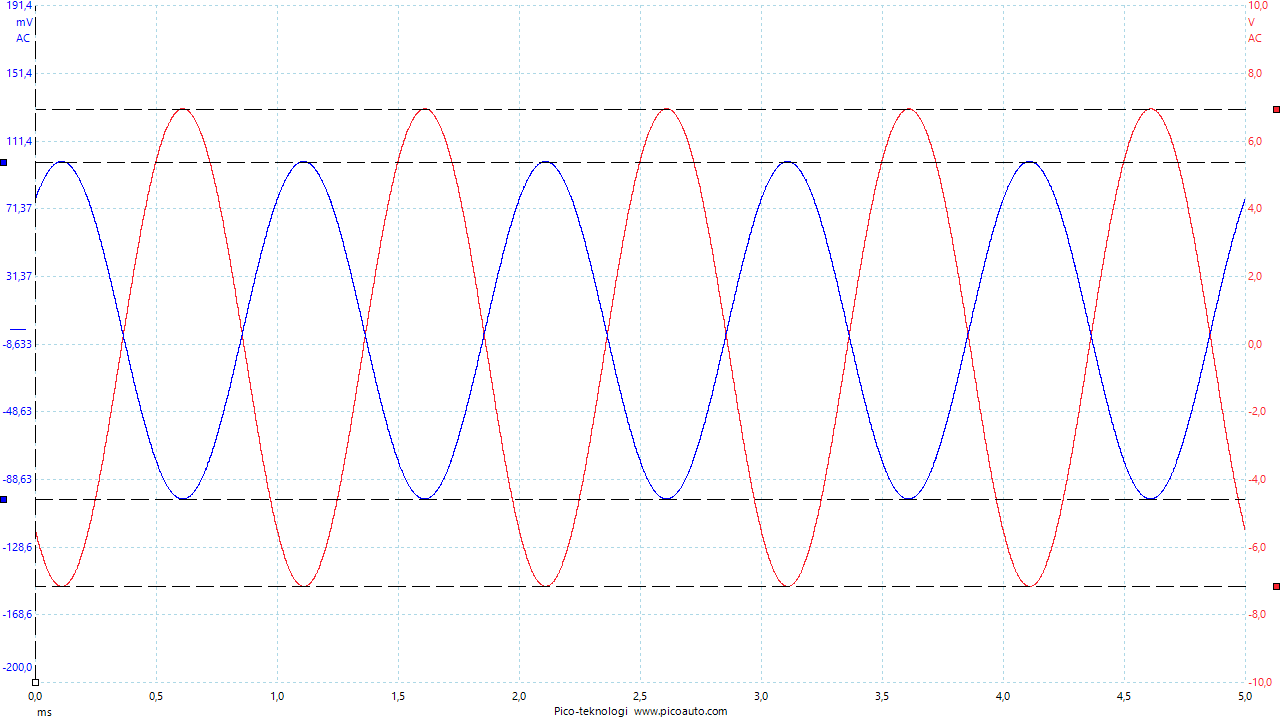Click the blue axis value '-168,6'
Screen dimensions: 1280x720
click(18, 614)
